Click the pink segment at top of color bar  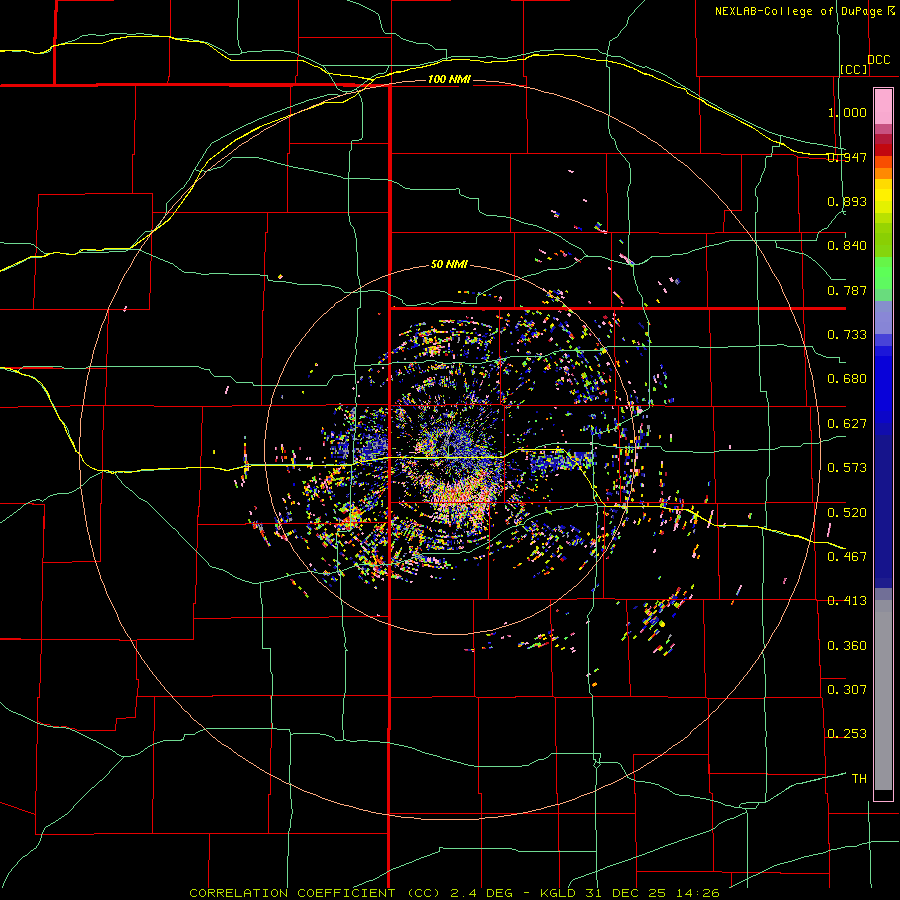point(883,107)
